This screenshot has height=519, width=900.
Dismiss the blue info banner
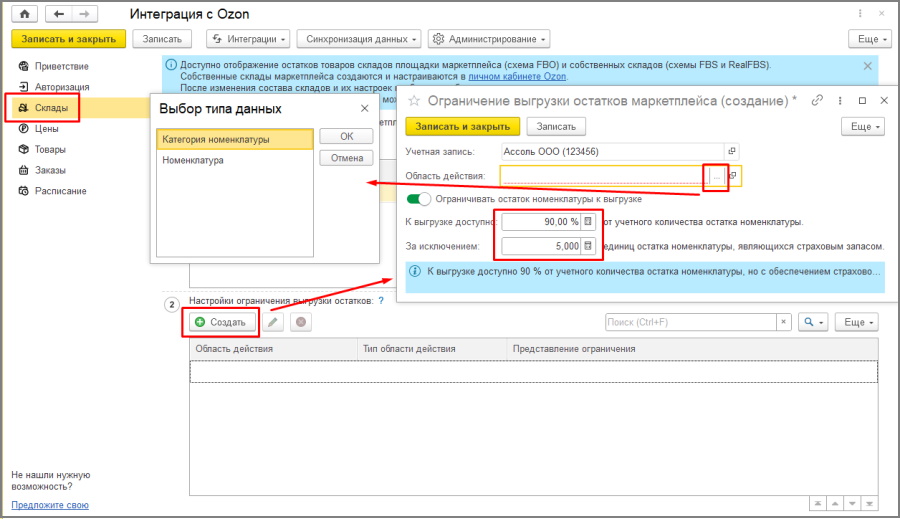coord(867,66)
